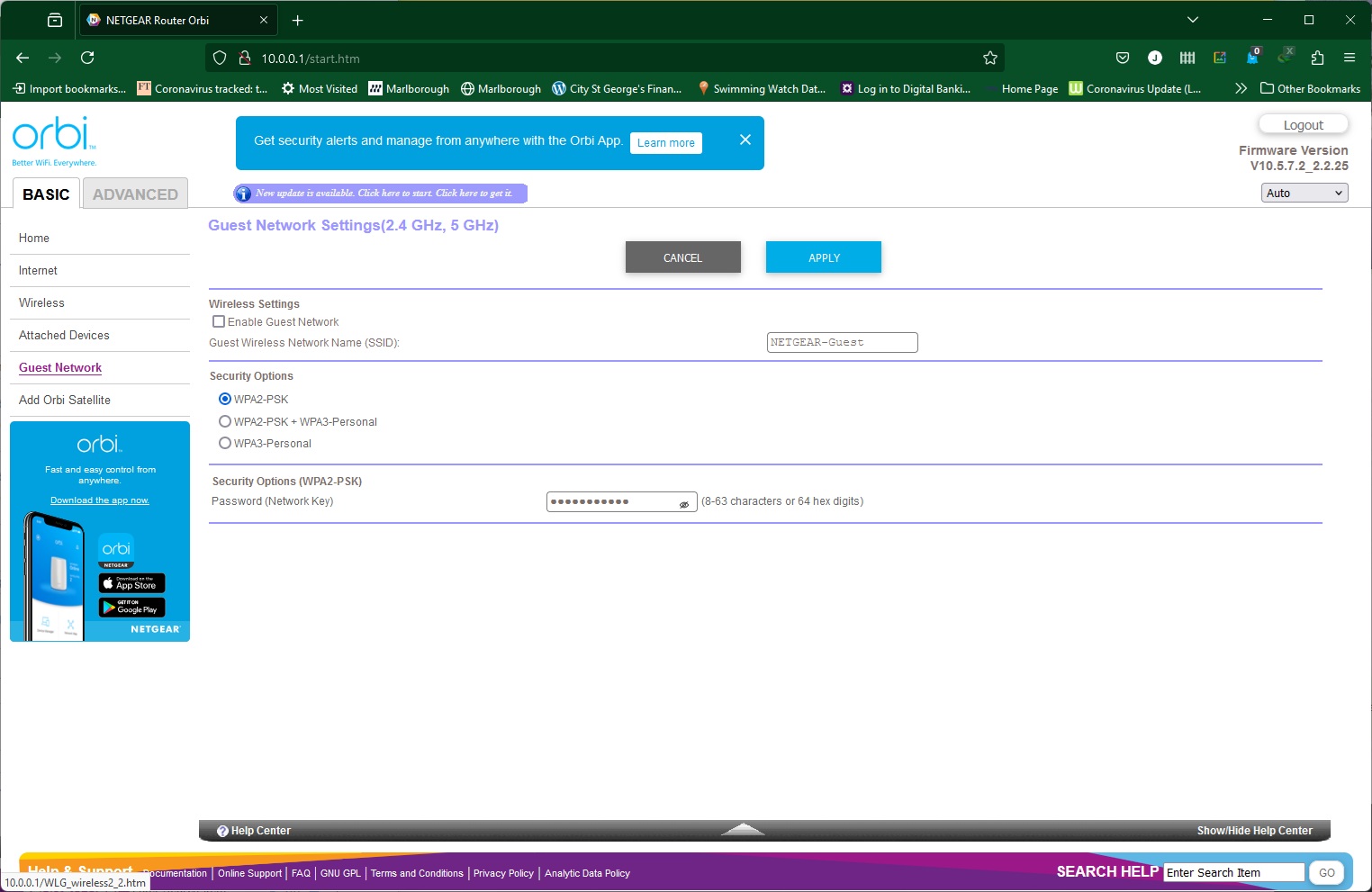Open tracking protection shield in address bar
Image resolution: width=1372 pixels, height=892 pixels.
coord(220,58)
